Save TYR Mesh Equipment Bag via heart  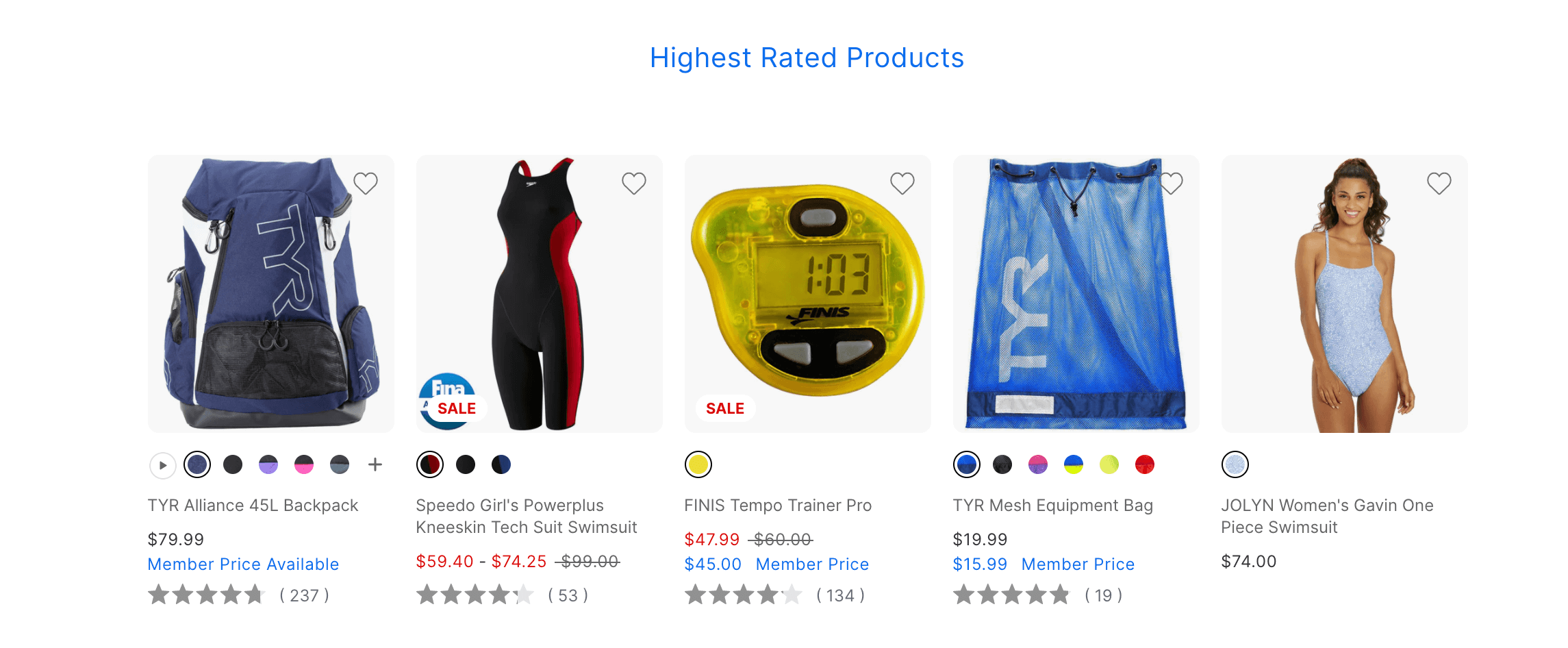[1171, 183]
